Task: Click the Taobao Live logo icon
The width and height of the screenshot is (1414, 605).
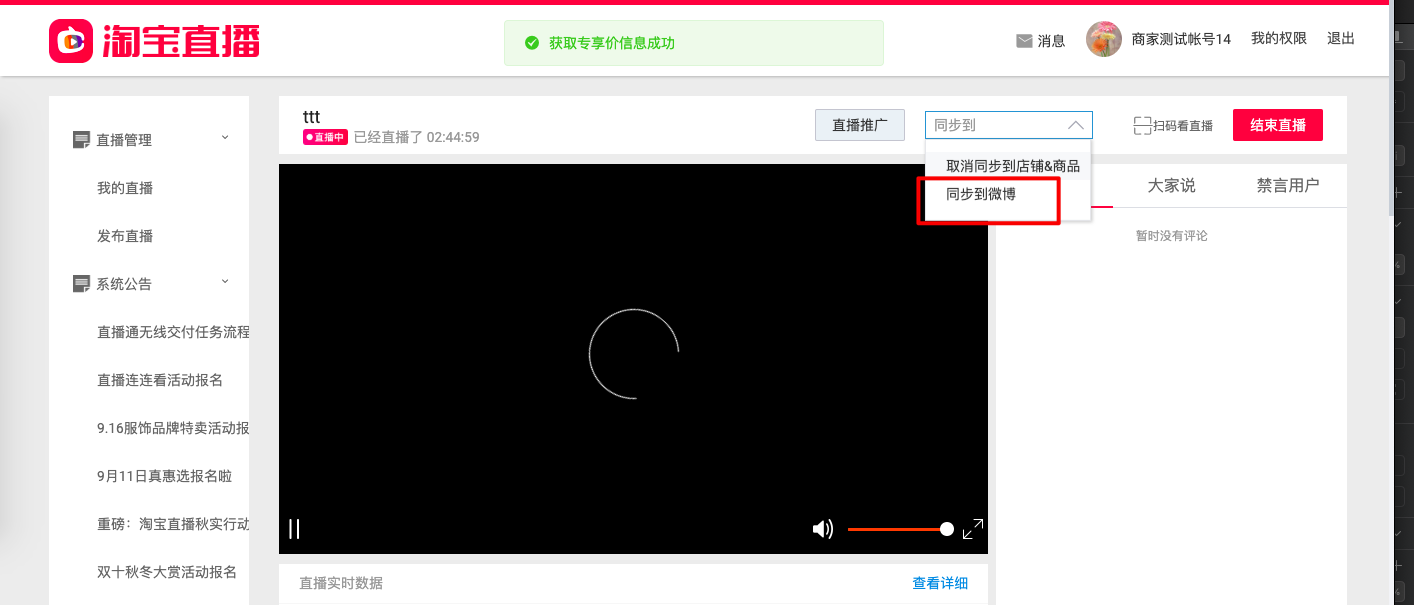Action: tap(72, 41)
